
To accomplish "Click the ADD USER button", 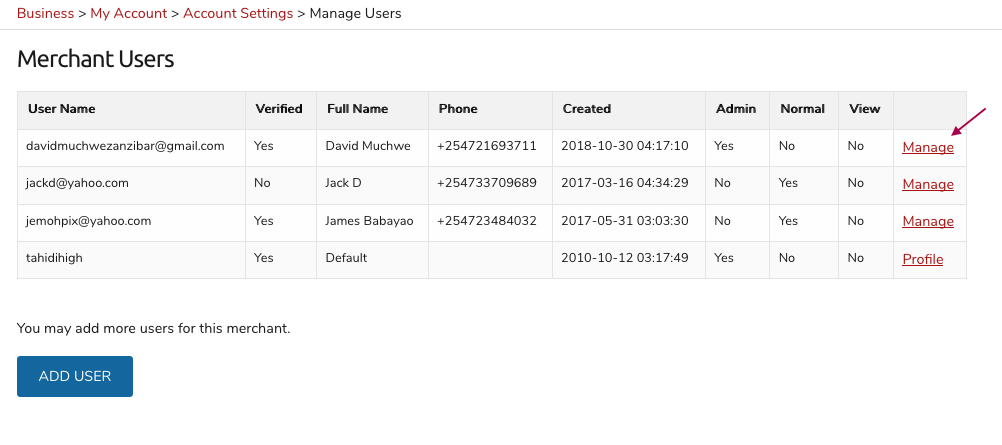I will tap(75, 377).
